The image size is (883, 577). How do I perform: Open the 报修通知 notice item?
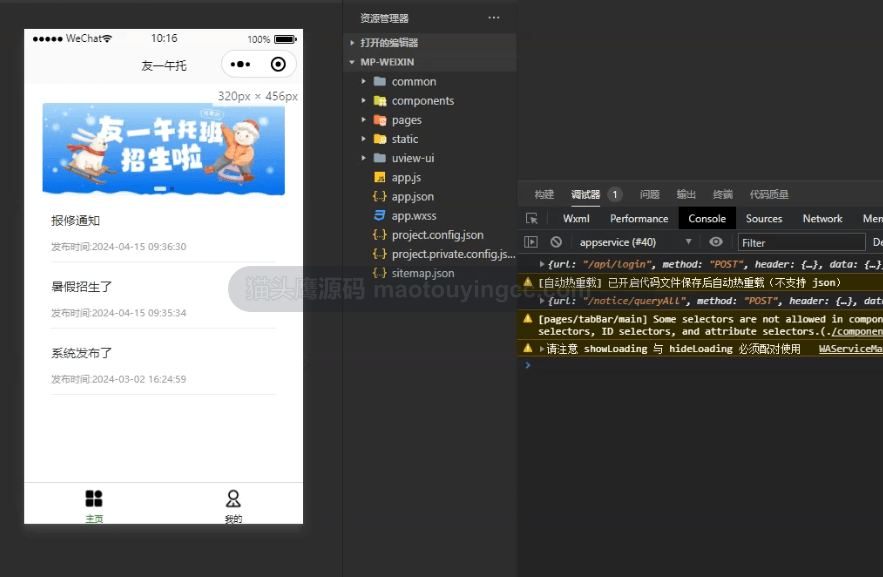pos(163,233)
